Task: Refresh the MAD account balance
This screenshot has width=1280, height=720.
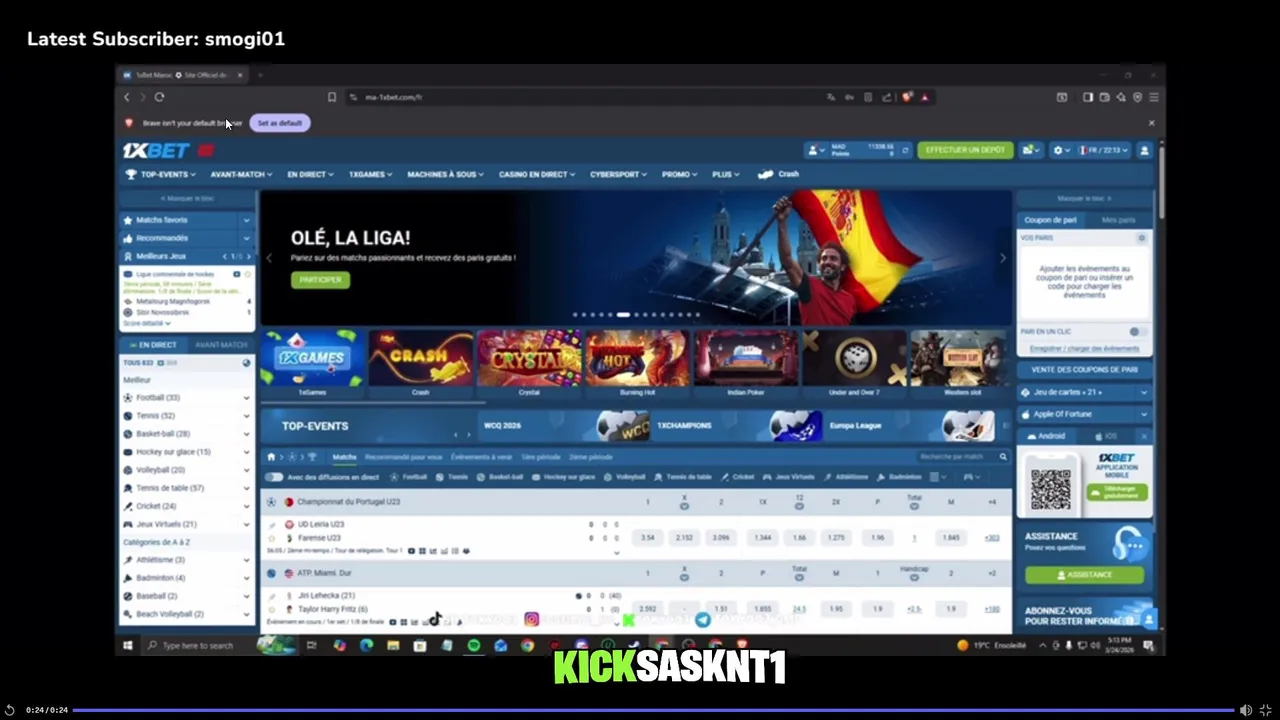Action: pyautogui.click(x=905, y=150)
